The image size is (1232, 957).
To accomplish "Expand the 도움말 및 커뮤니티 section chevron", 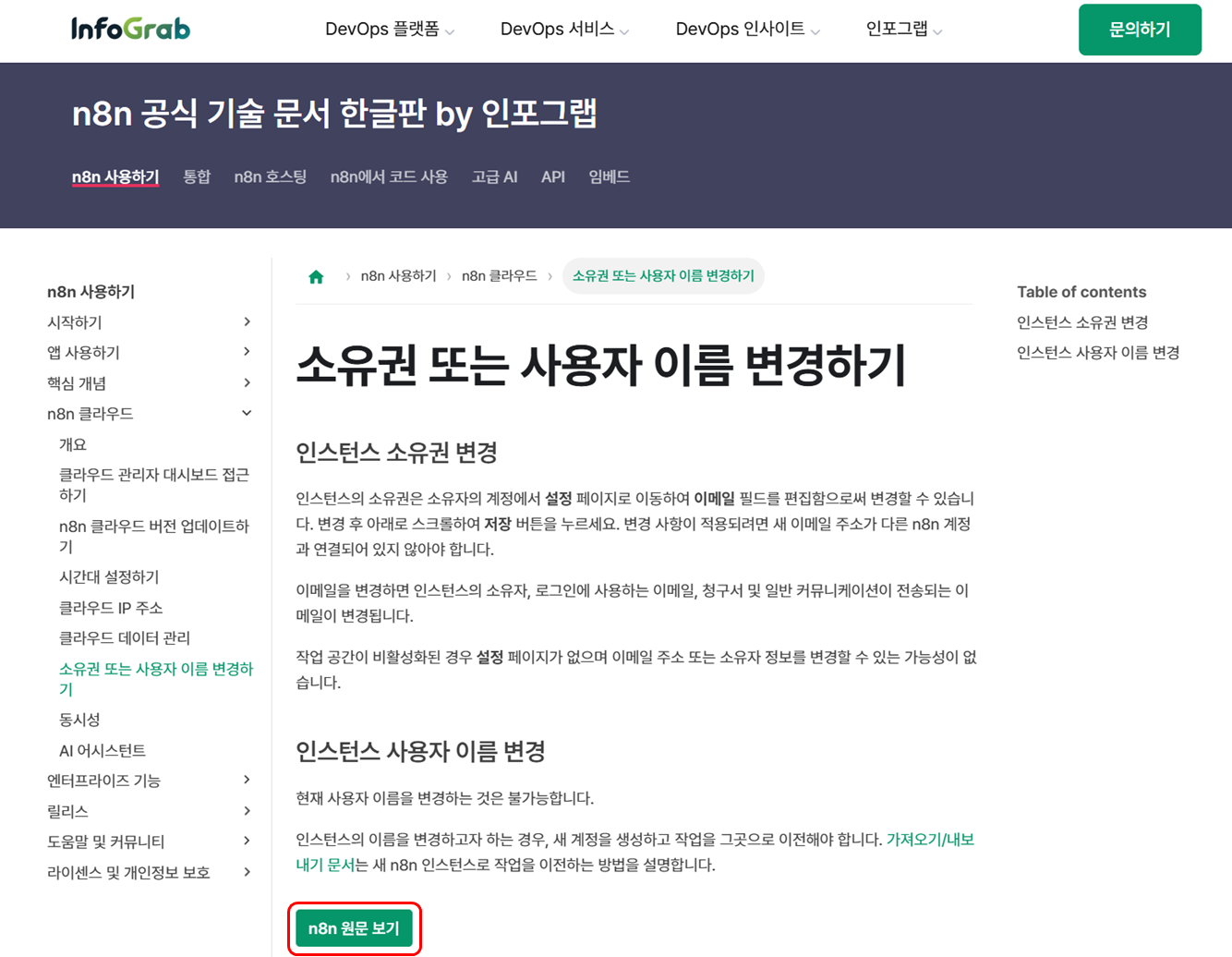I will point(247,841).
